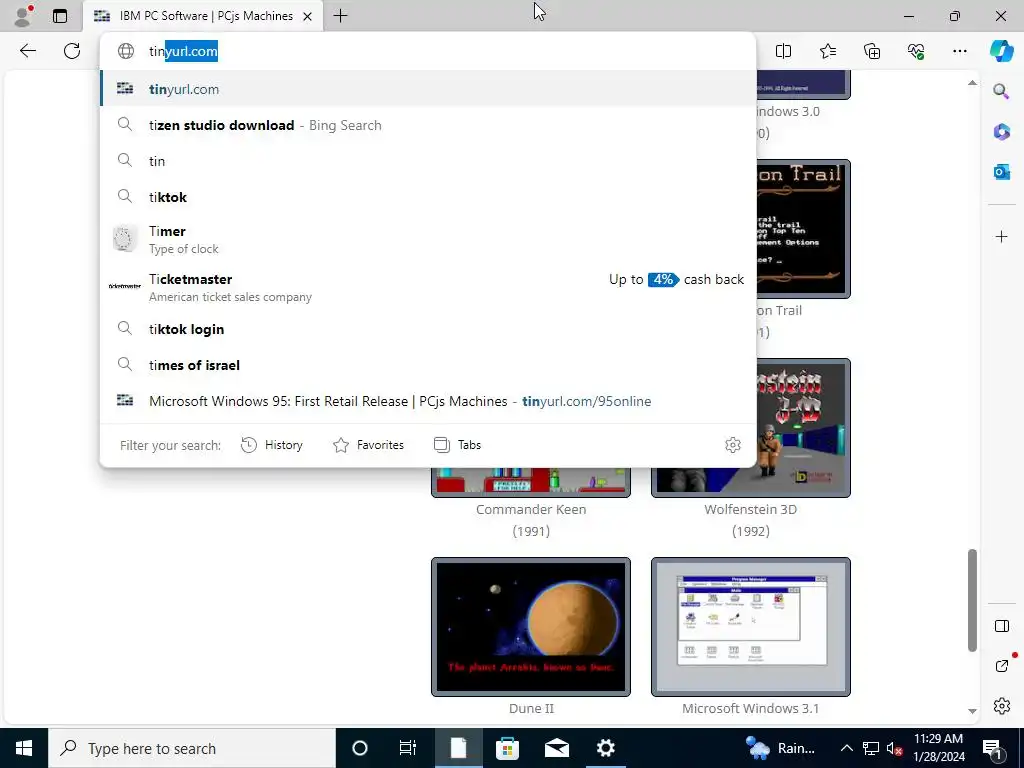Pick the Ticketmaster suggestion

coord(428,287)
